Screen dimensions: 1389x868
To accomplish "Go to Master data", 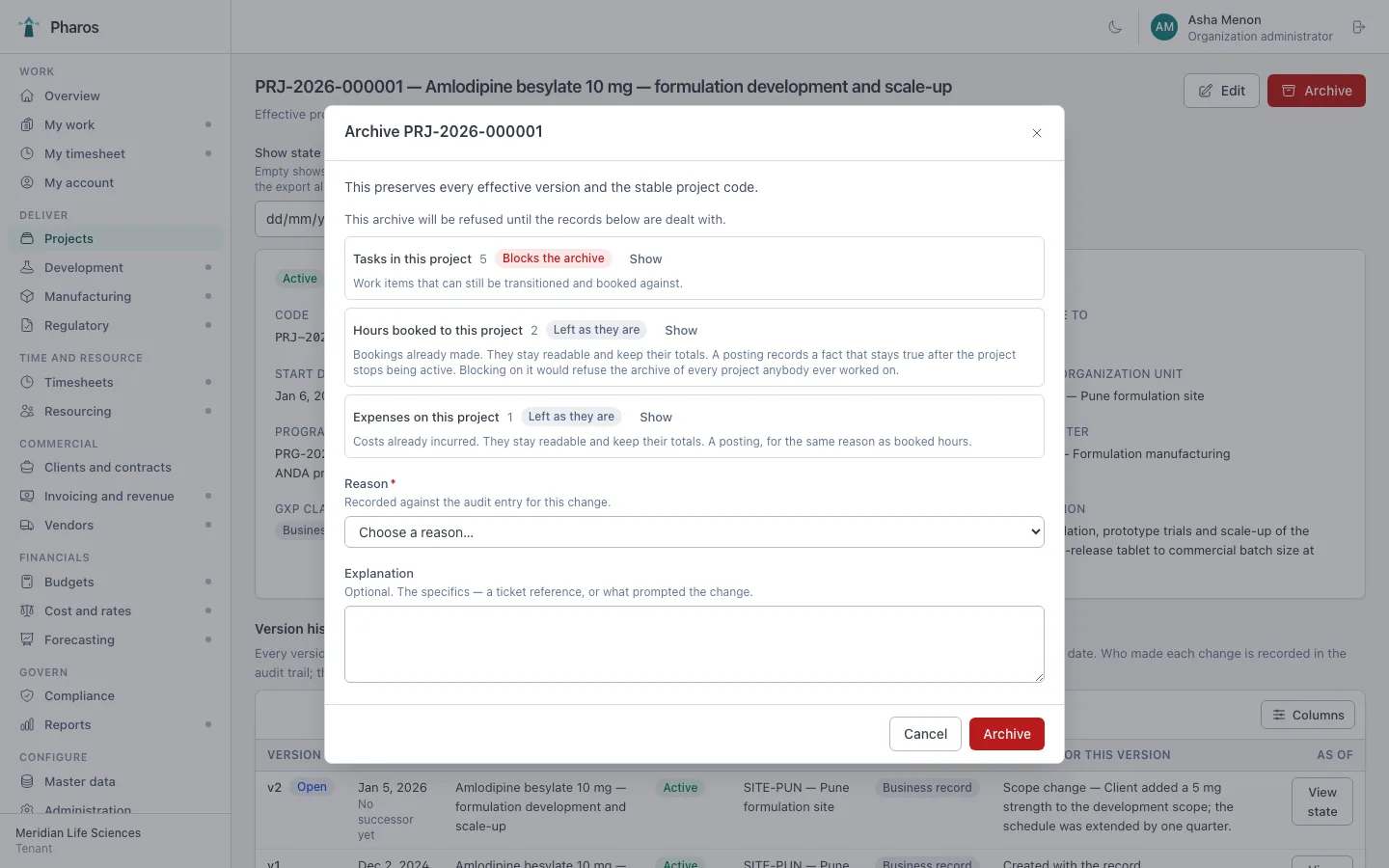I will 80,782.
